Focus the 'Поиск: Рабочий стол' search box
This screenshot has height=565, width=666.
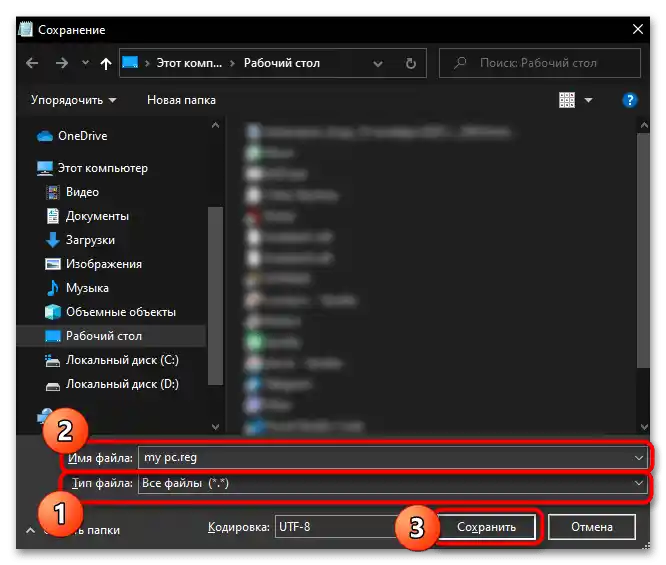click(x=539, y=63)
